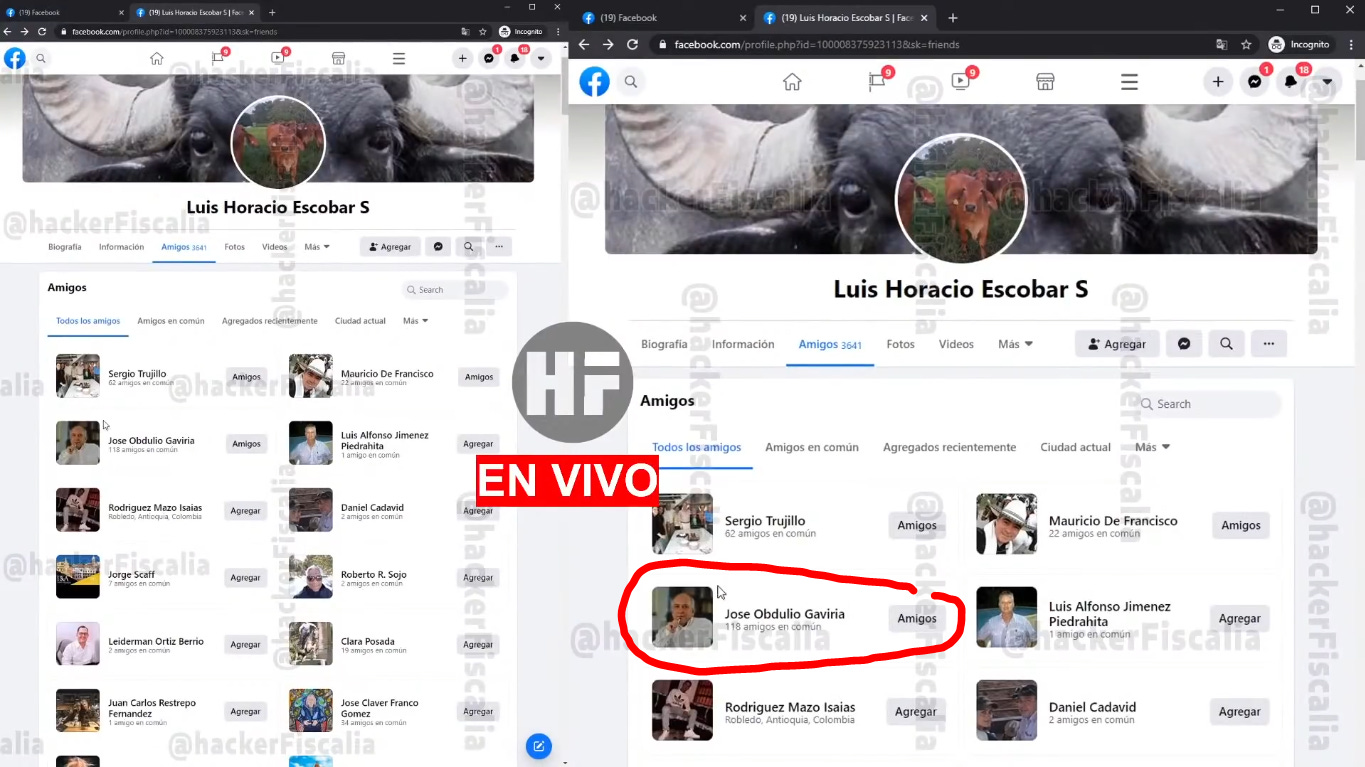
Task: Open account dropdown arrow in right window
Action: click(x=1327, y=82)
